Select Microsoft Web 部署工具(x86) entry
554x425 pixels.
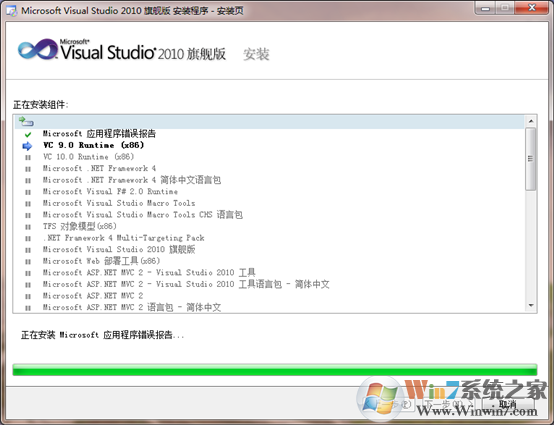[x=101, y=261]
